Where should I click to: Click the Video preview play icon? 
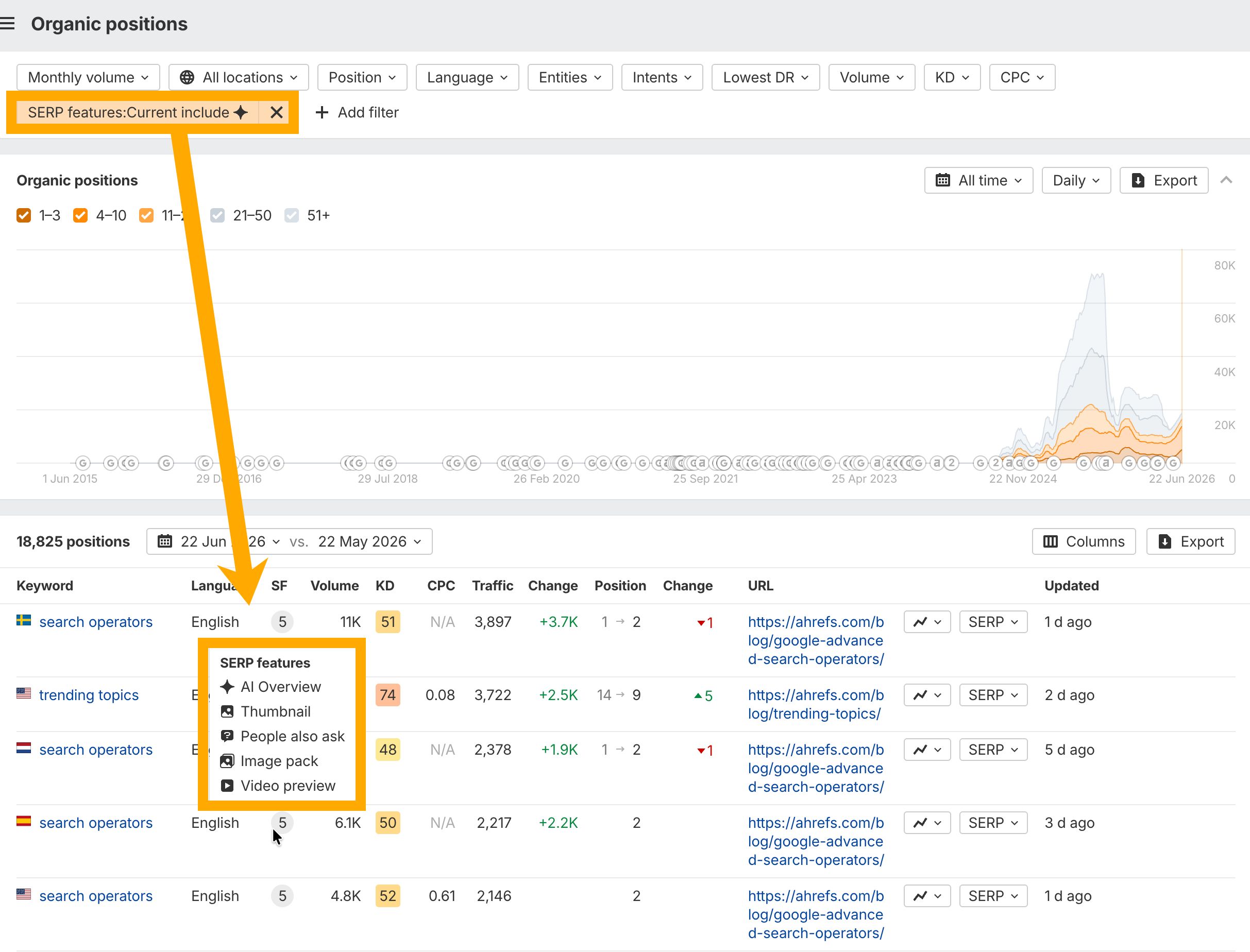tap(227, 786)
